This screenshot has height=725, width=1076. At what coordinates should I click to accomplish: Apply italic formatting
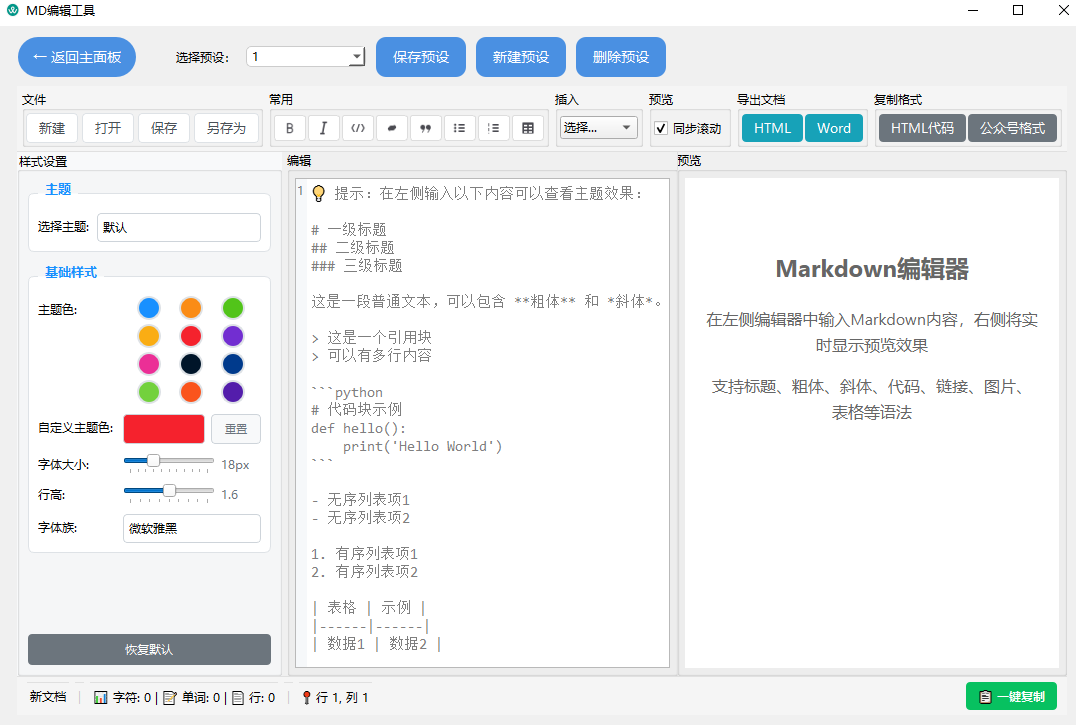point(323,128)
